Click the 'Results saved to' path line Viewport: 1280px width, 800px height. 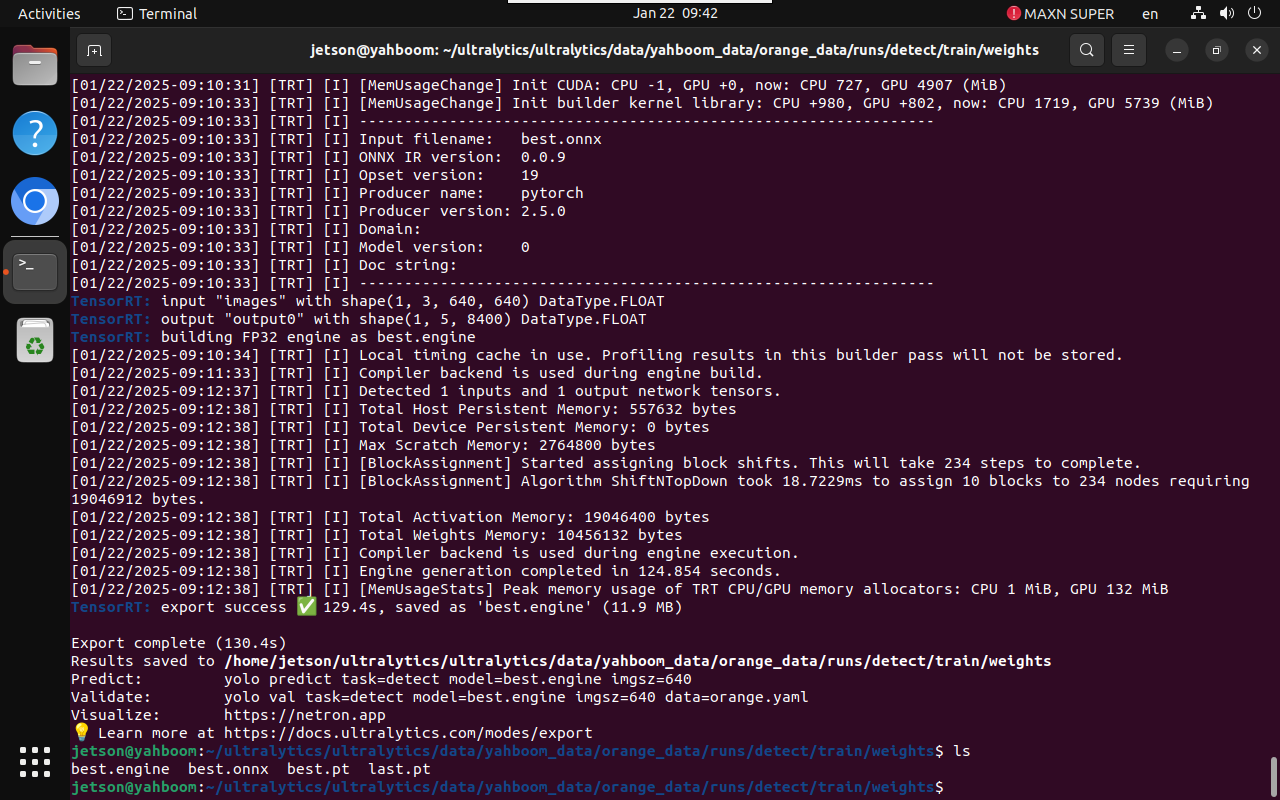coord(561,661)
